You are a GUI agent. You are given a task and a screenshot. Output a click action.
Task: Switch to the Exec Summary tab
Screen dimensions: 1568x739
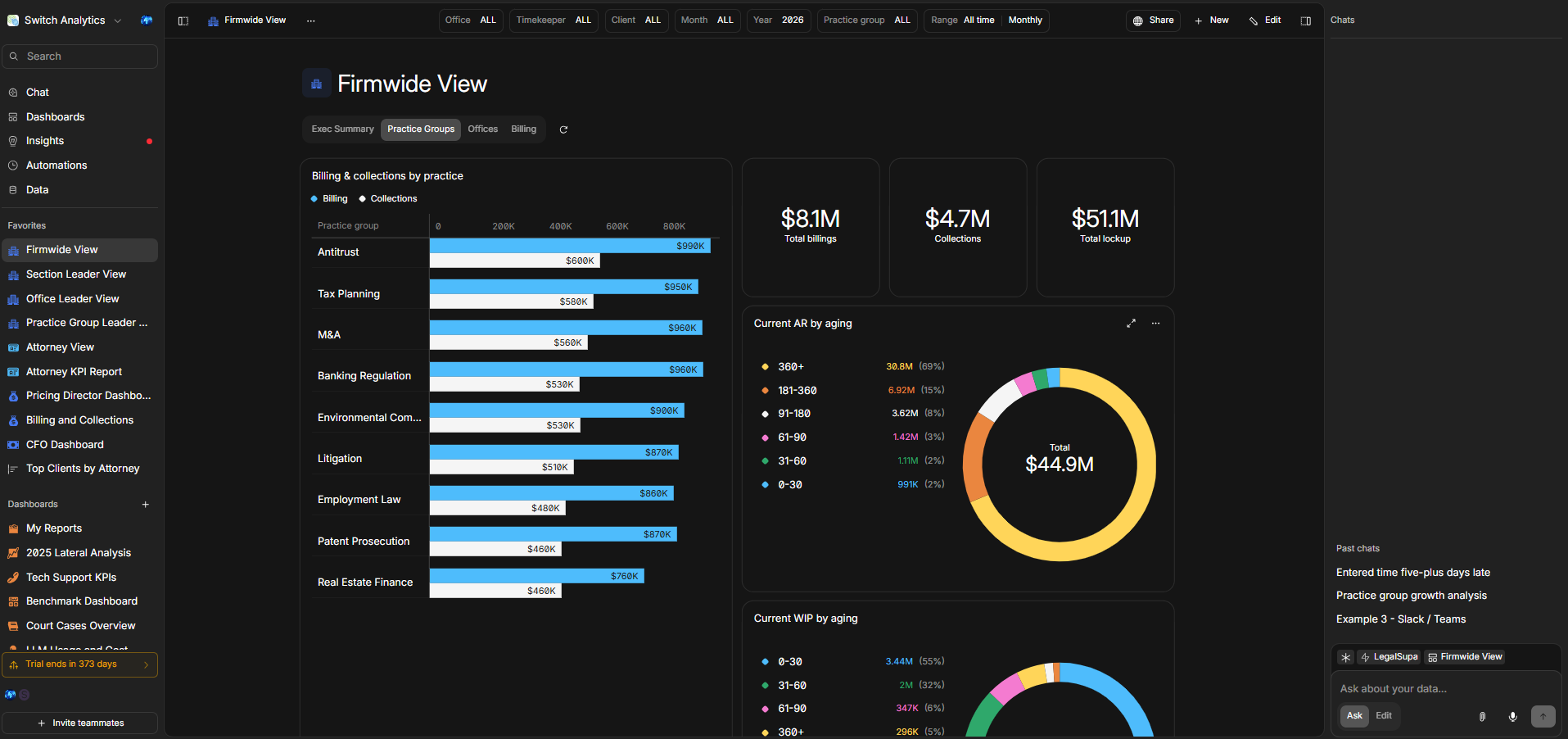click(342, 129)
